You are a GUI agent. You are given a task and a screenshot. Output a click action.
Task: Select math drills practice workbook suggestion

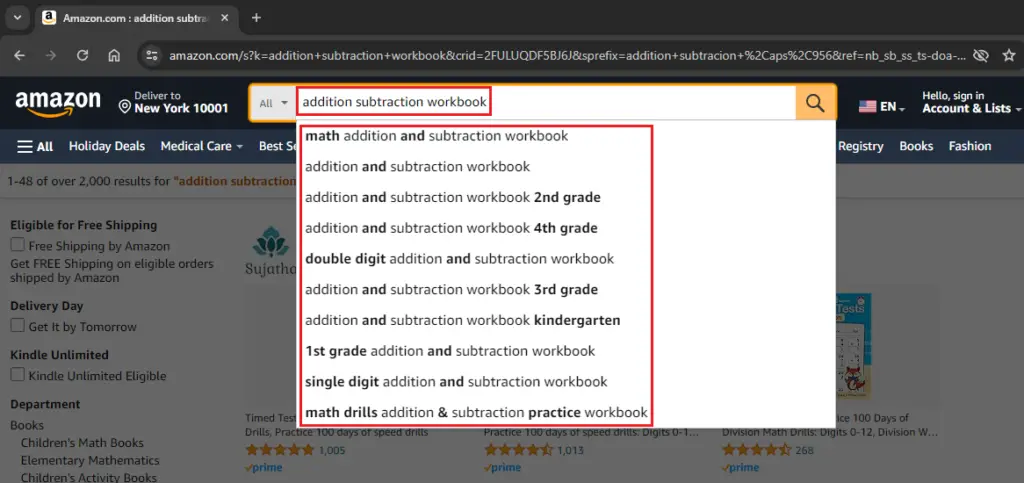pos(475,413)
